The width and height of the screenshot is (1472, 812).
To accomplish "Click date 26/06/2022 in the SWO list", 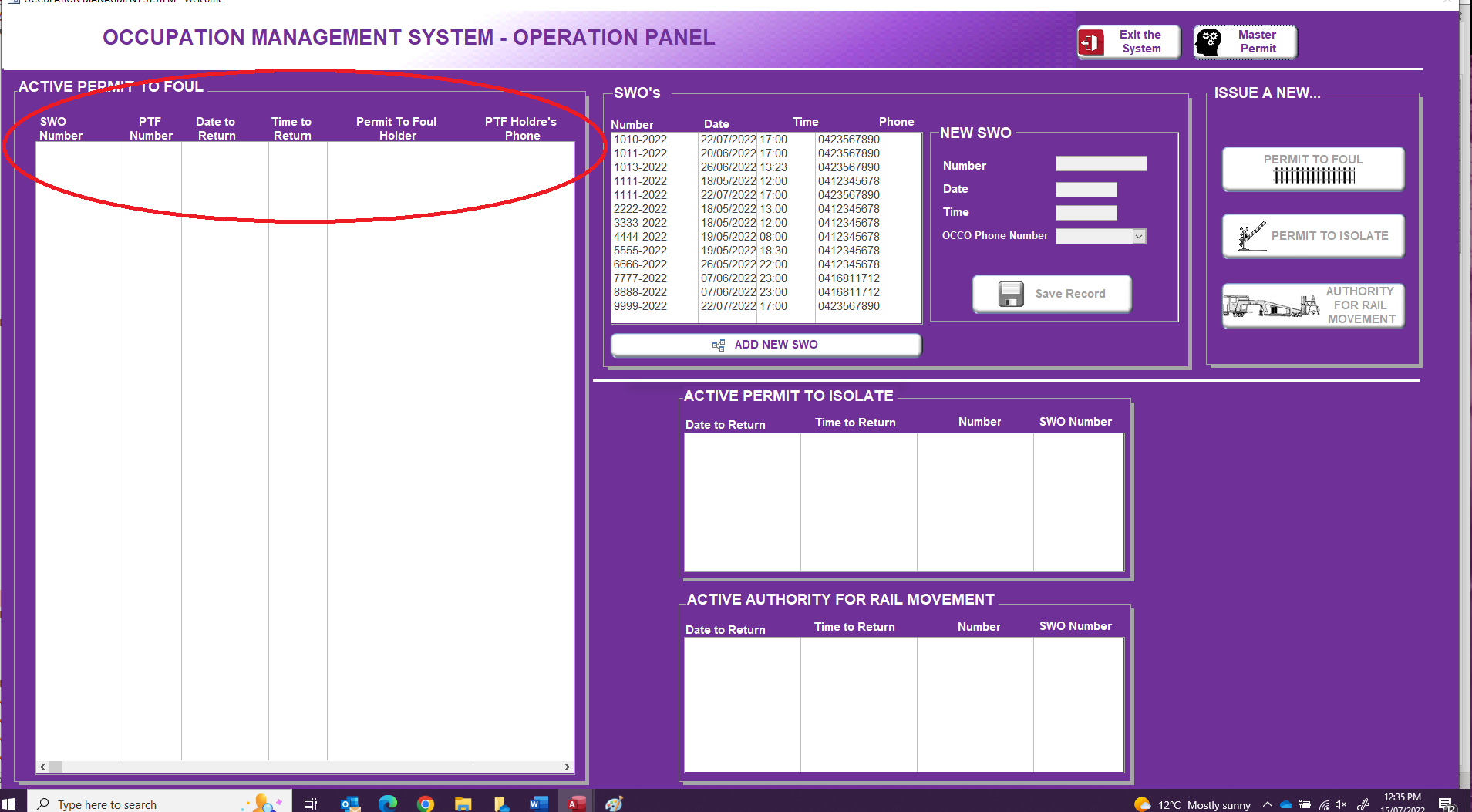I will [728, 167].
